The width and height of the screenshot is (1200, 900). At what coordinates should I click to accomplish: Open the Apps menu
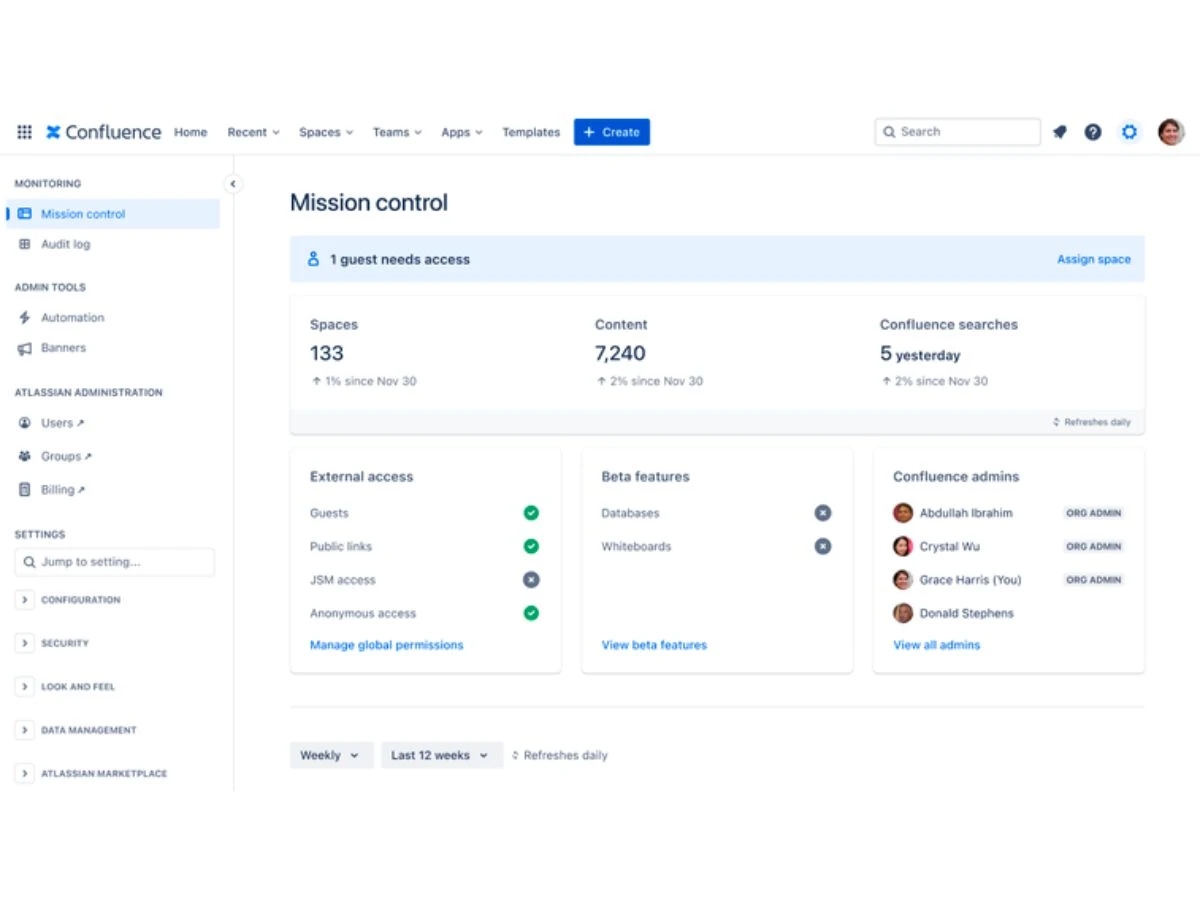462,132
